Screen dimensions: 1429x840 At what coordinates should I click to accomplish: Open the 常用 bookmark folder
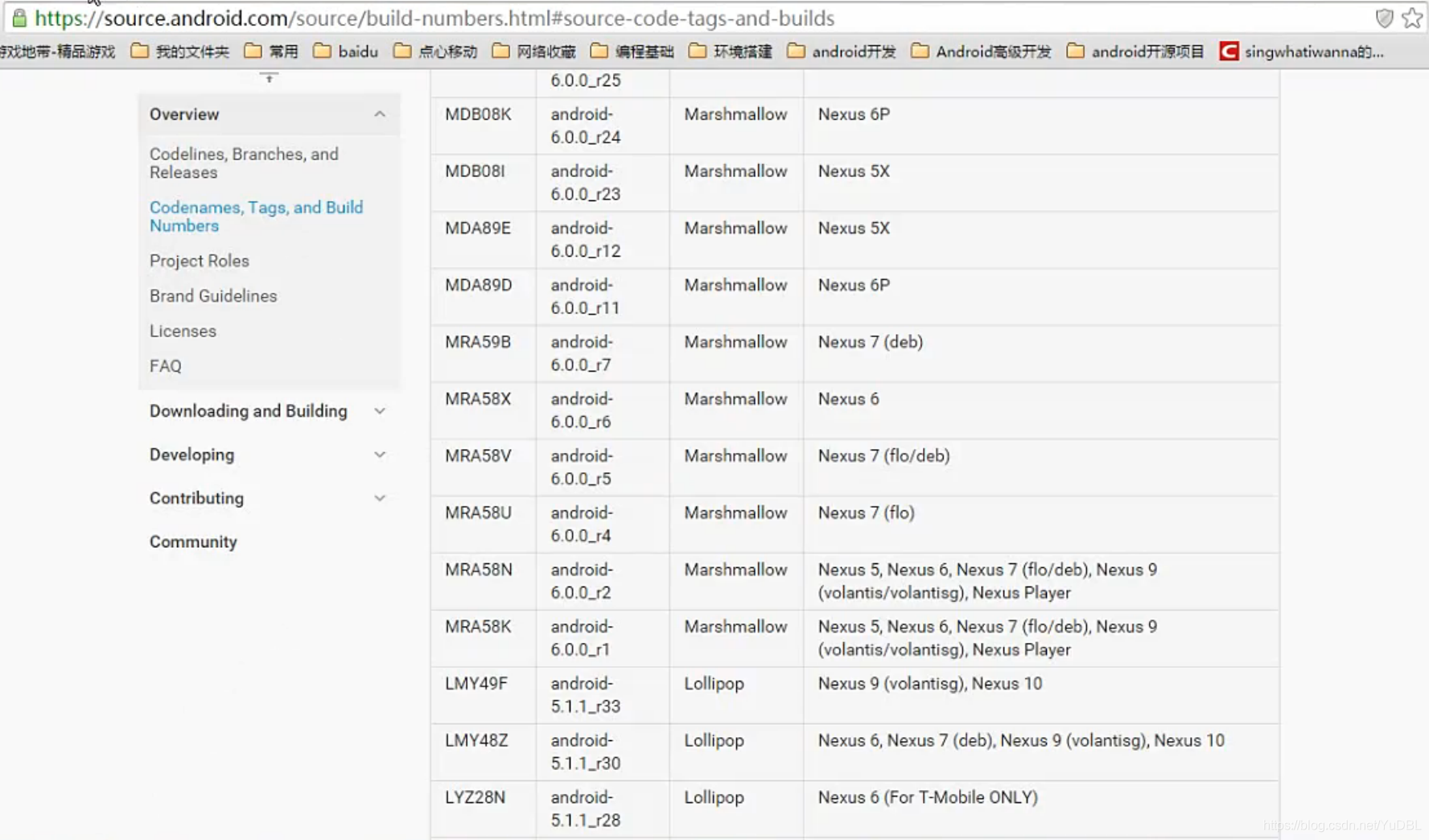271,51
